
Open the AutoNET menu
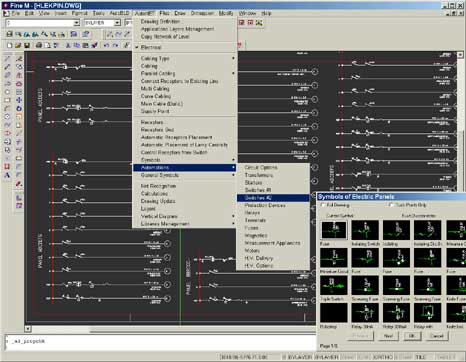[x=145, y=13]
